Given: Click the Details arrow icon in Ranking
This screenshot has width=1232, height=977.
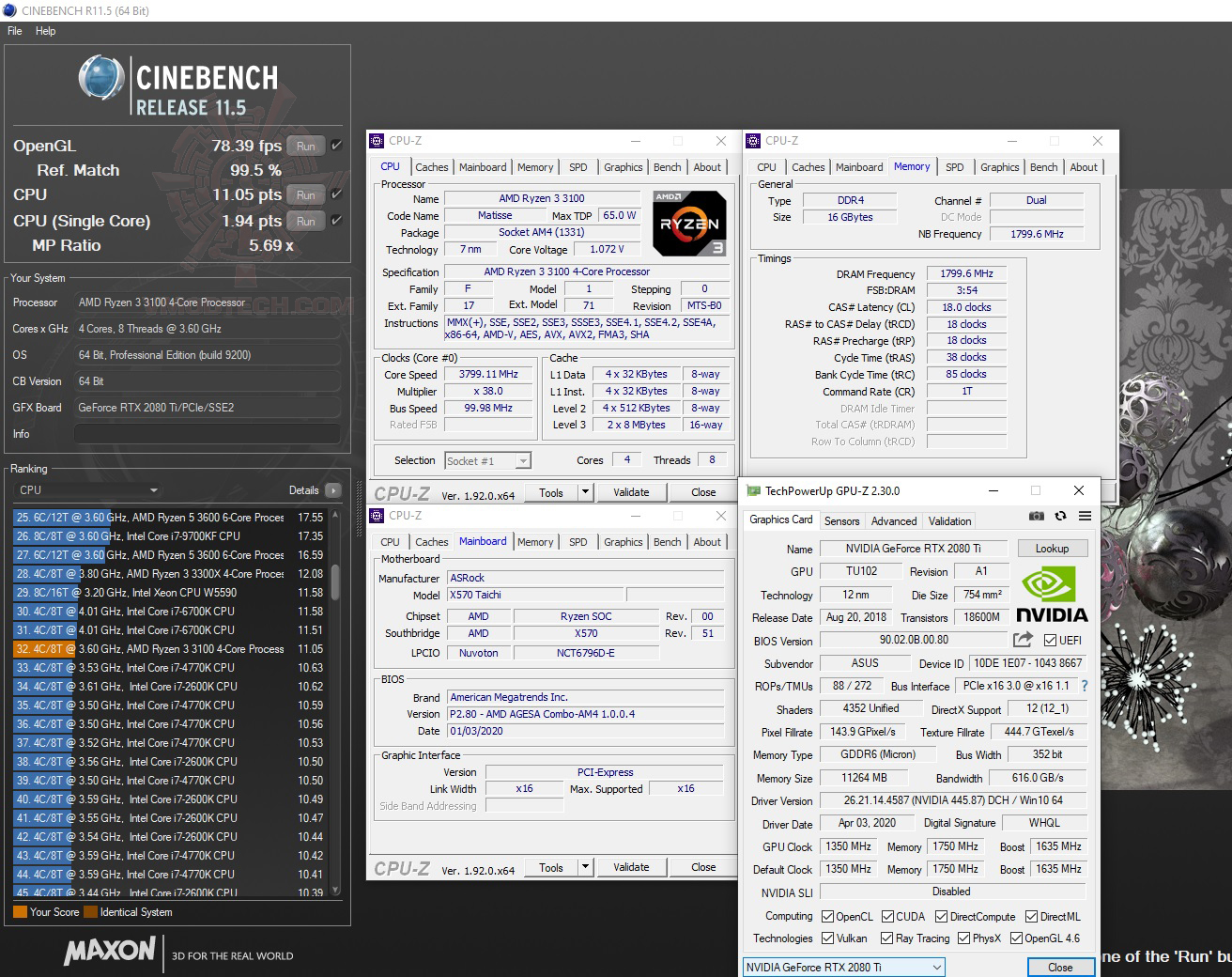Looking at the screenshot, I should (x=332, y=490).
